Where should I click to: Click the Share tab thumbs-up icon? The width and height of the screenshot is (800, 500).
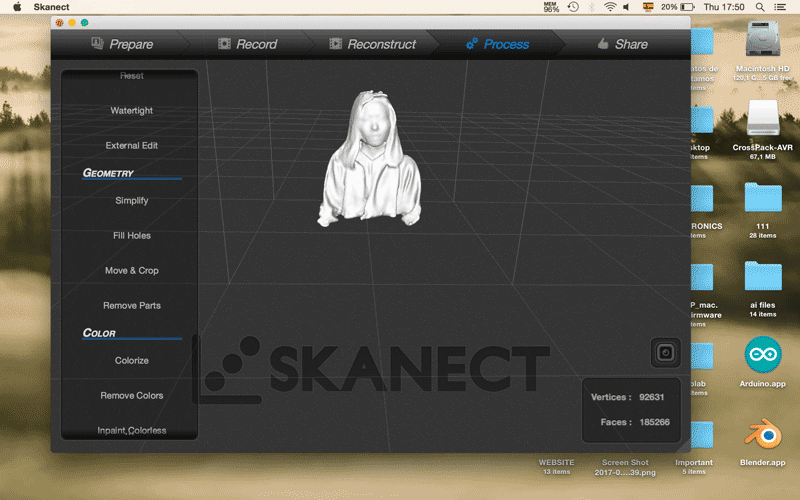coord(603,44)
